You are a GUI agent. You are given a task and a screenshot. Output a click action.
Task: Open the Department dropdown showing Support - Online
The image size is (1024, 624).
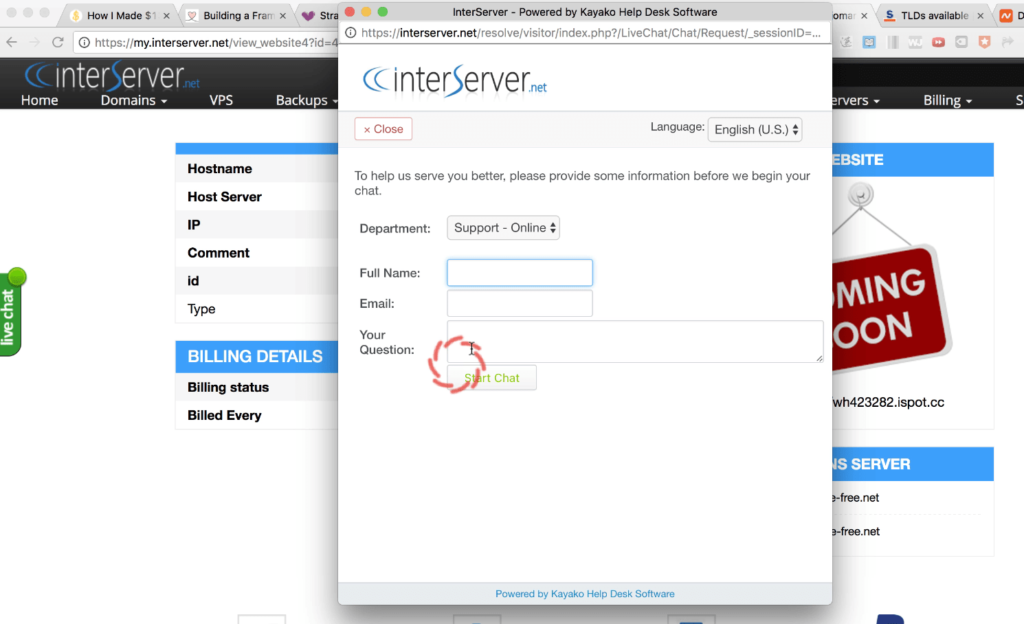coord(503,228)
